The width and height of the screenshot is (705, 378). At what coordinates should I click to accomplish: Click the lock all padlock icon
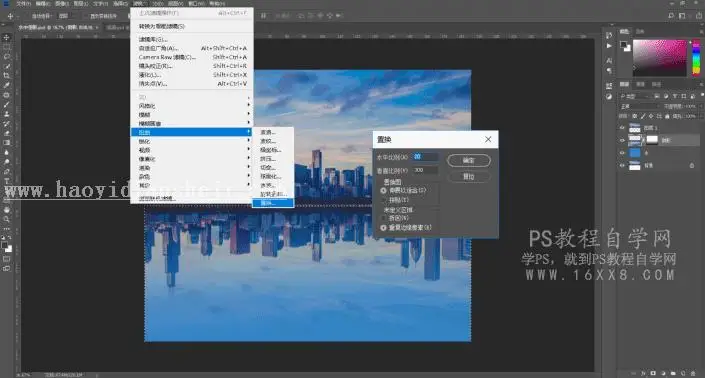[667, 116]
